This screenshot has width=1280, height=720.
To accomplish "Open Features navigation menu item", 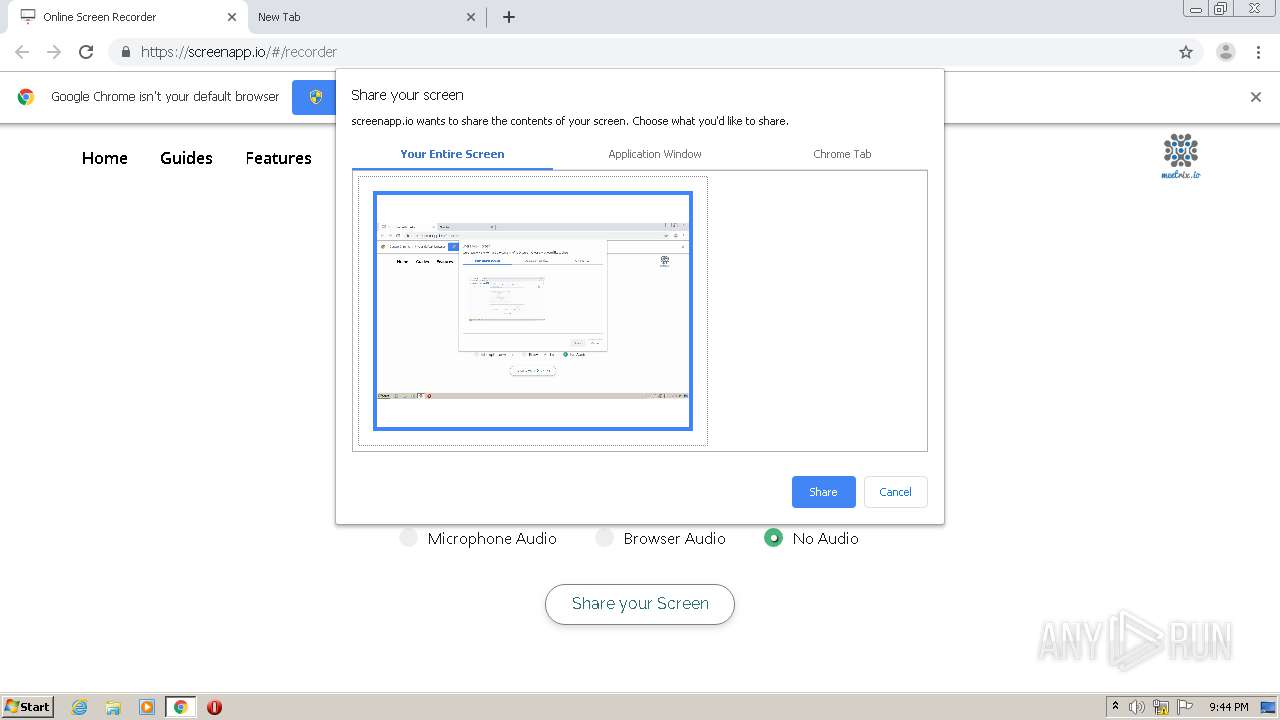I will click(278, 158).
